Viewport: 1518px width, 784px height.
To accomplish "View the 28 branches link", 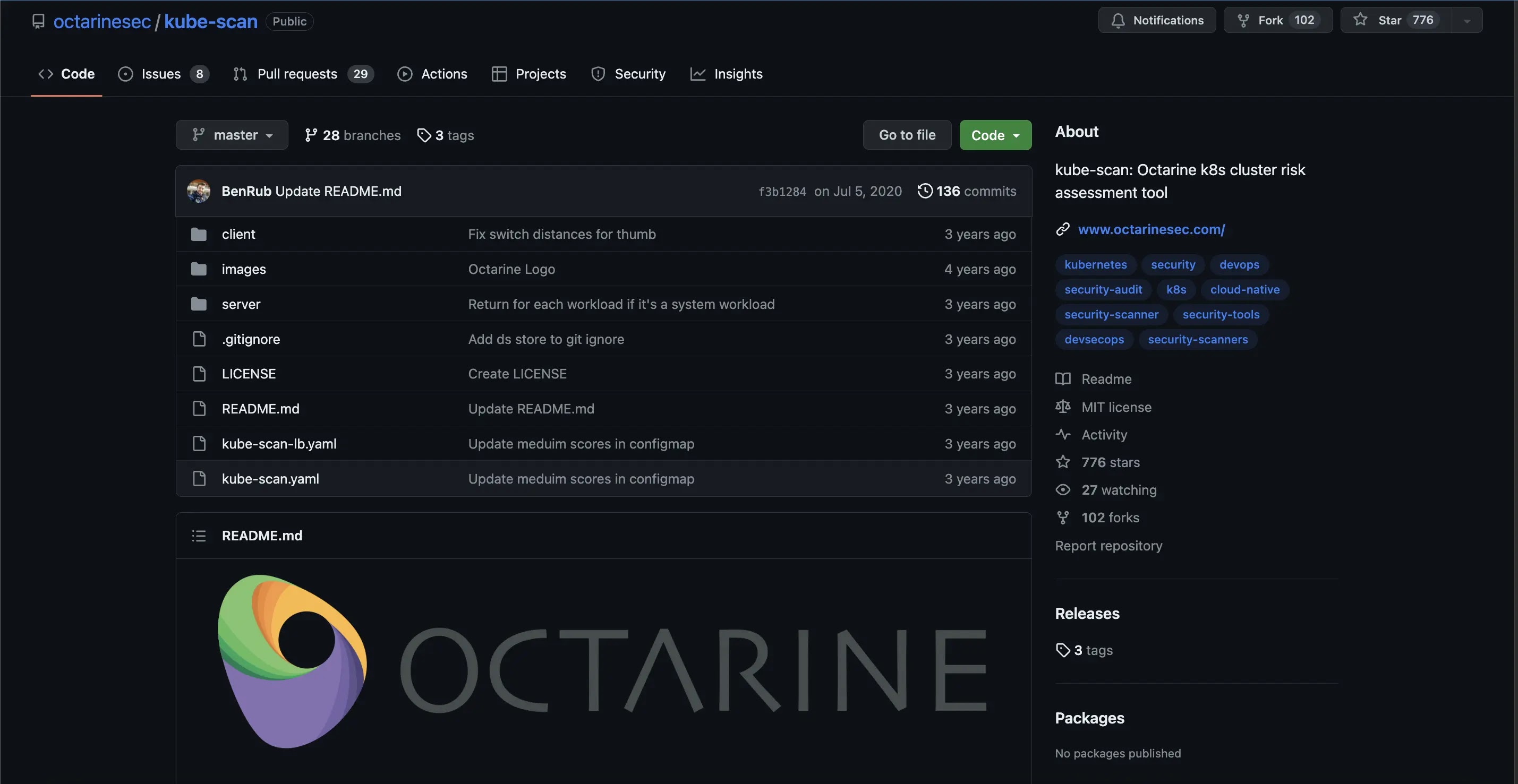I will tap(352, 135).
